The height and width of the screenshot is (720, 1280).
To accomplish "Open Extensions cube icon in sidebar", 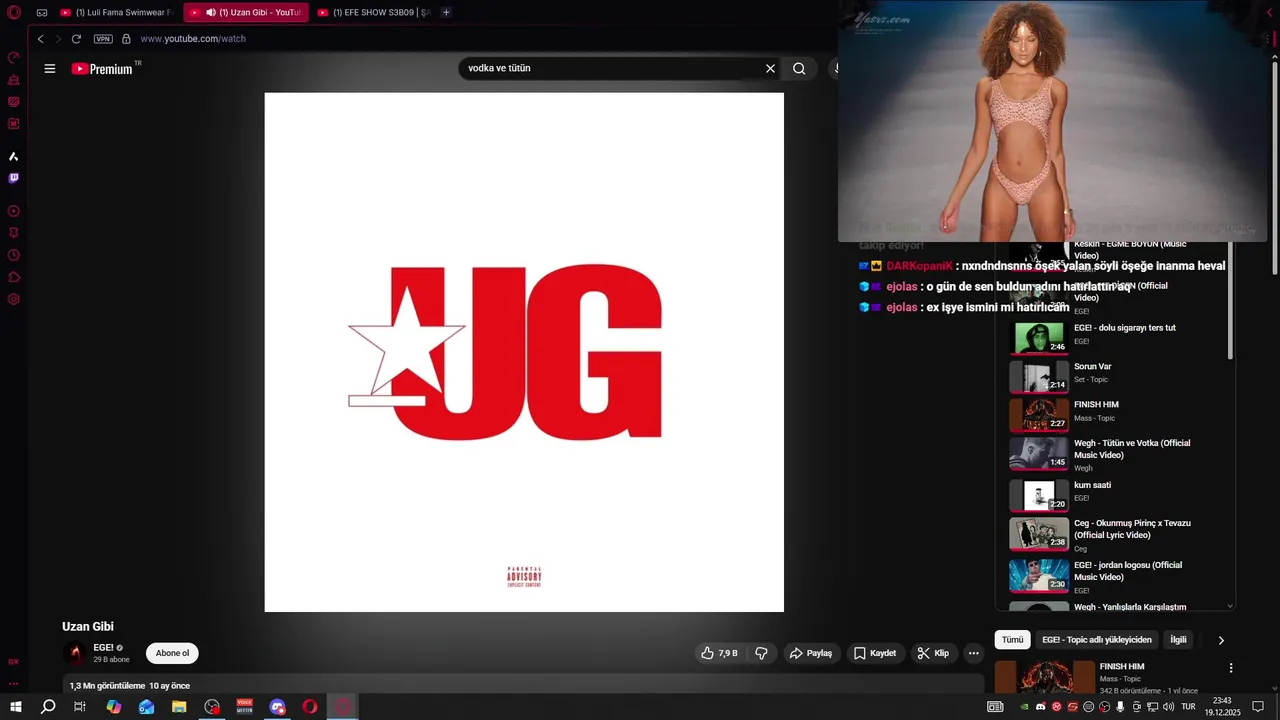I will point(14,277).
